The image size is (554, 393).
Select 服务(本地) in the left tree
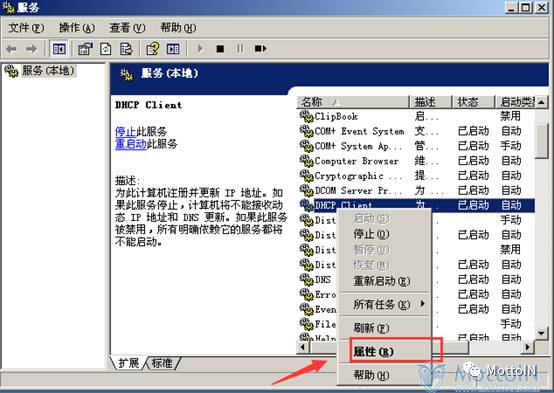coord(48,71)
